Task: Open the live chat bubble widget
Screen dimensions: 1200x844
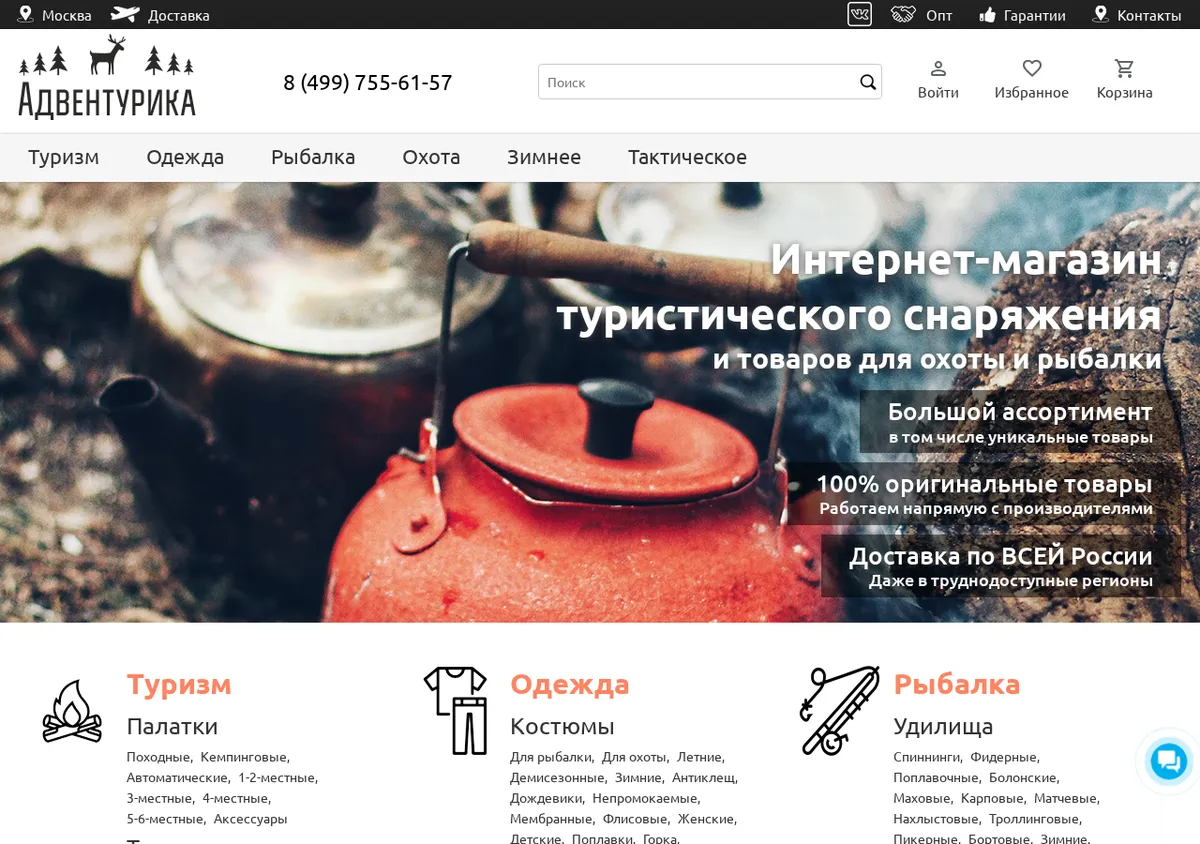Action: pos(1168,761)
